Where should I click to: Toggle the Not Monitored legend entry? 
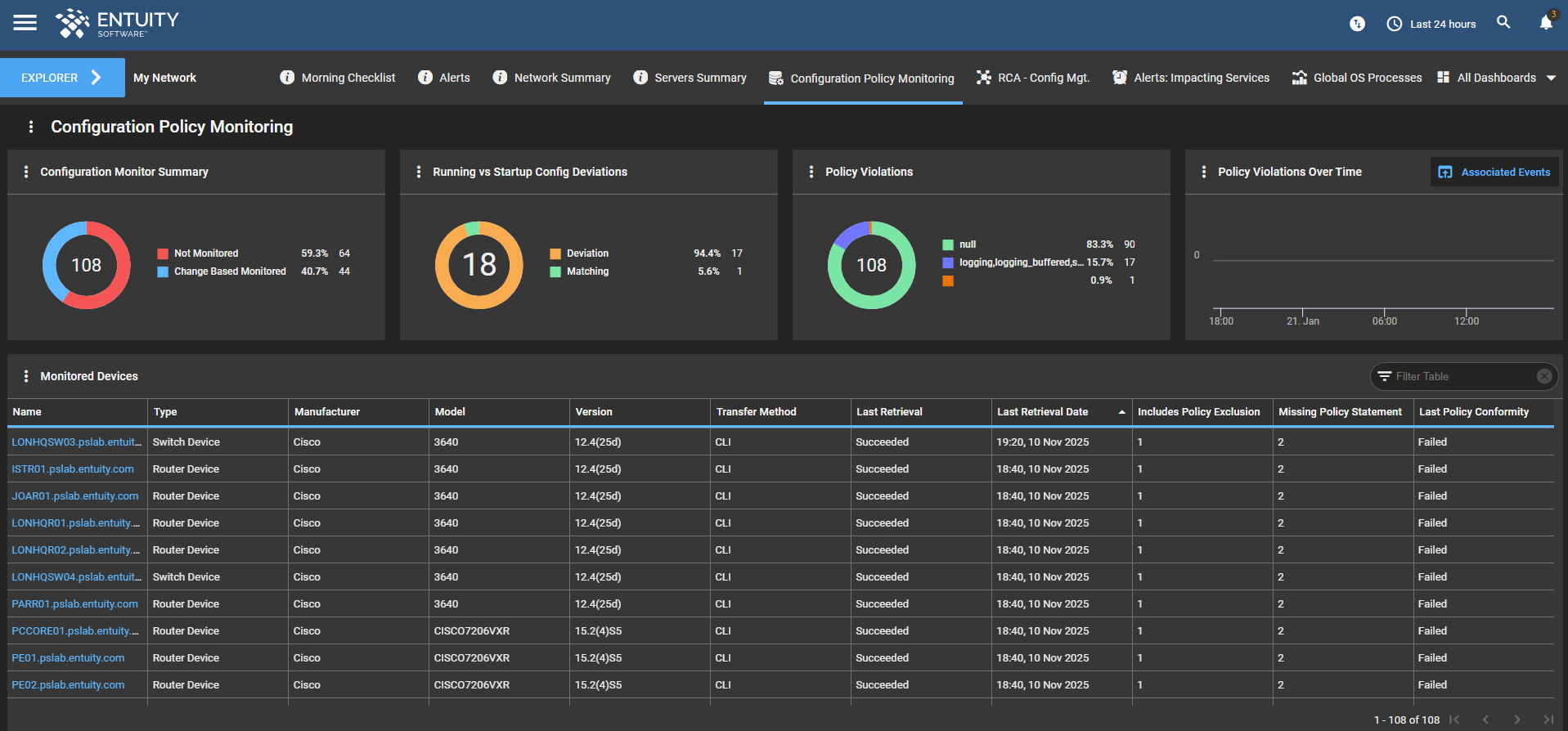point(205,253)
